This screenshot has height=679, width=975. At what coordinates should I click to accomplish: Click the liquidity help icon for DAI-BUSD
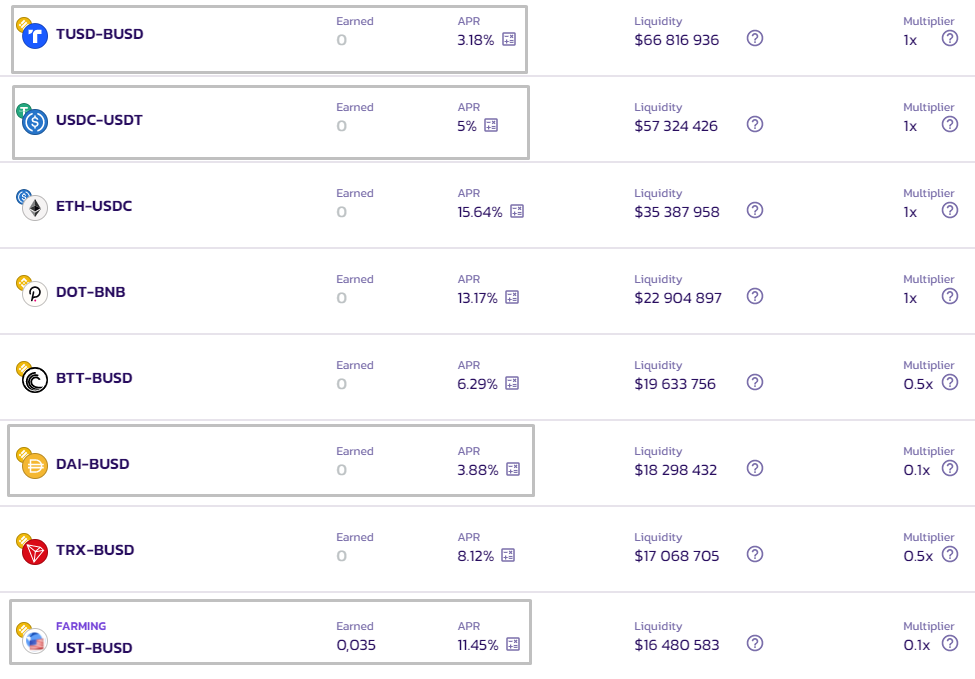pyautogui.click(x=755, y=468)
